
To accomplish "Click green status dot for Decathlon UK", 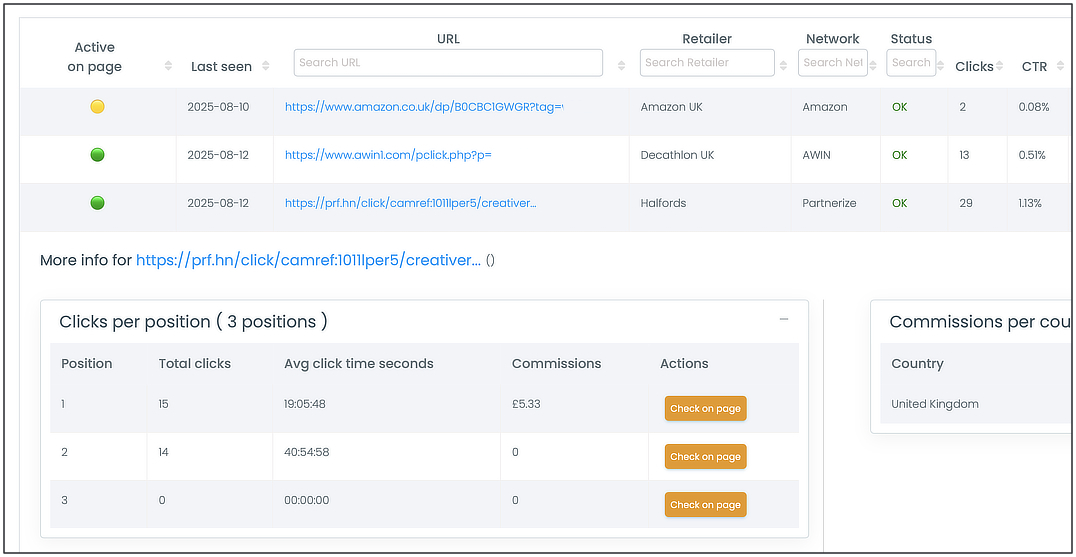I will click(x=97, y=155).
